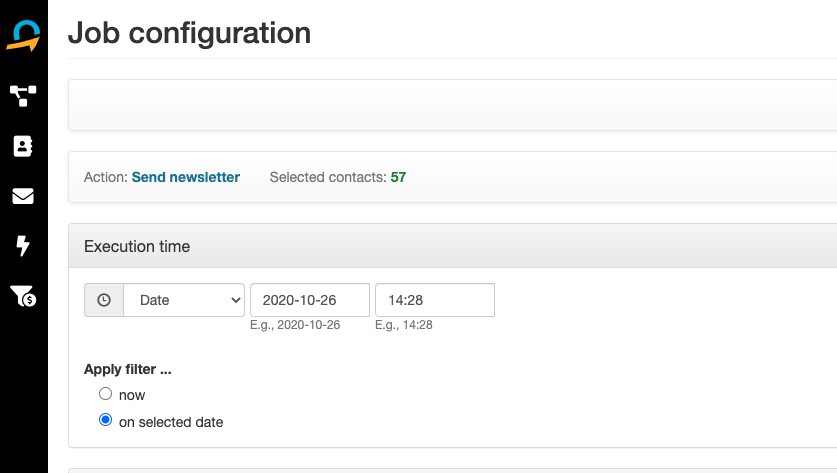Click the "Apply filter ..." label
The height and width of the screenshot is (473, 837).
point(128,369)
